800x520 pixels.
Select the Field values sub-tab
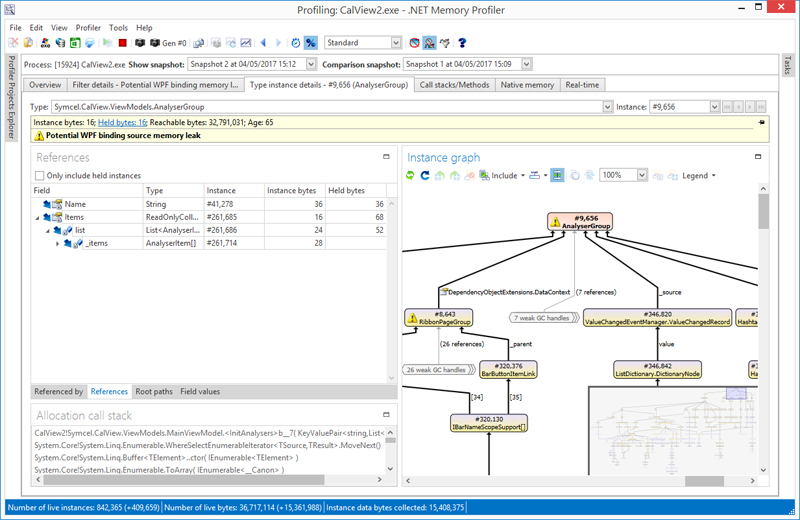pos(200,391)
